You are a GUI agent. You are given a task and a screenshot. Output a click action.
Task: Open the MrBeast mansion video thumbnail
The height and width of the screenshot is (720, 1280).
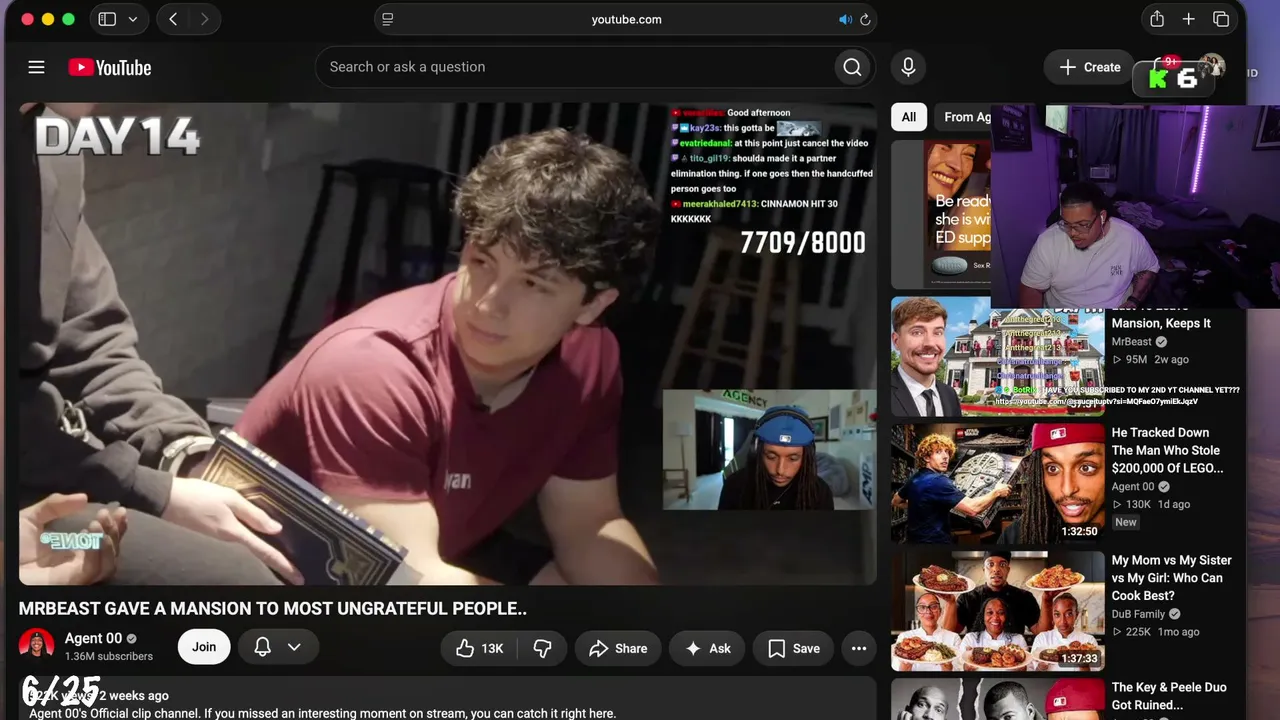(x=998, y=356)
